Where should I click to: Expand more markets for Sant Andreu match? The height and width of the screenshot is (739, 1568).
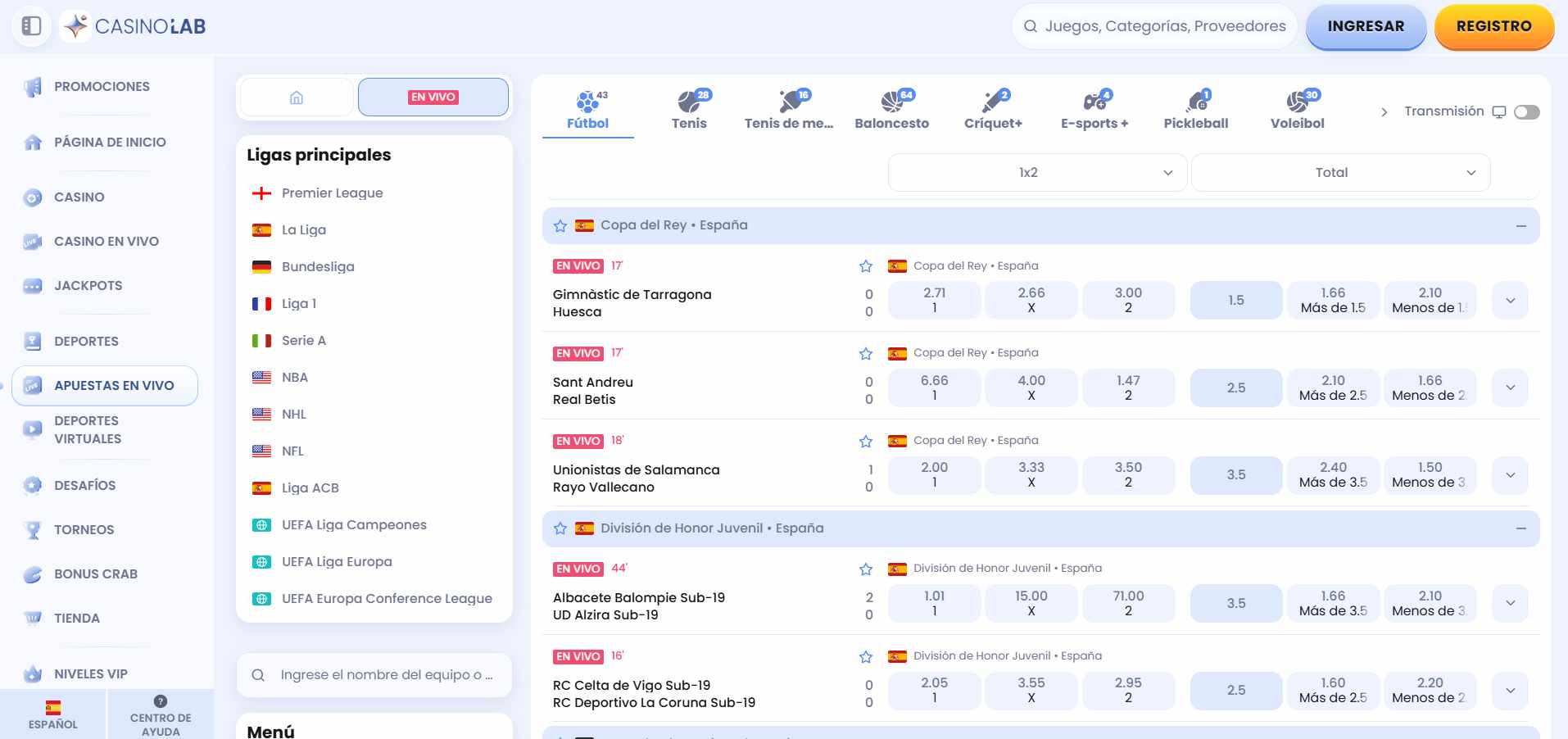pyautogui.click(x=1511, y=388)
